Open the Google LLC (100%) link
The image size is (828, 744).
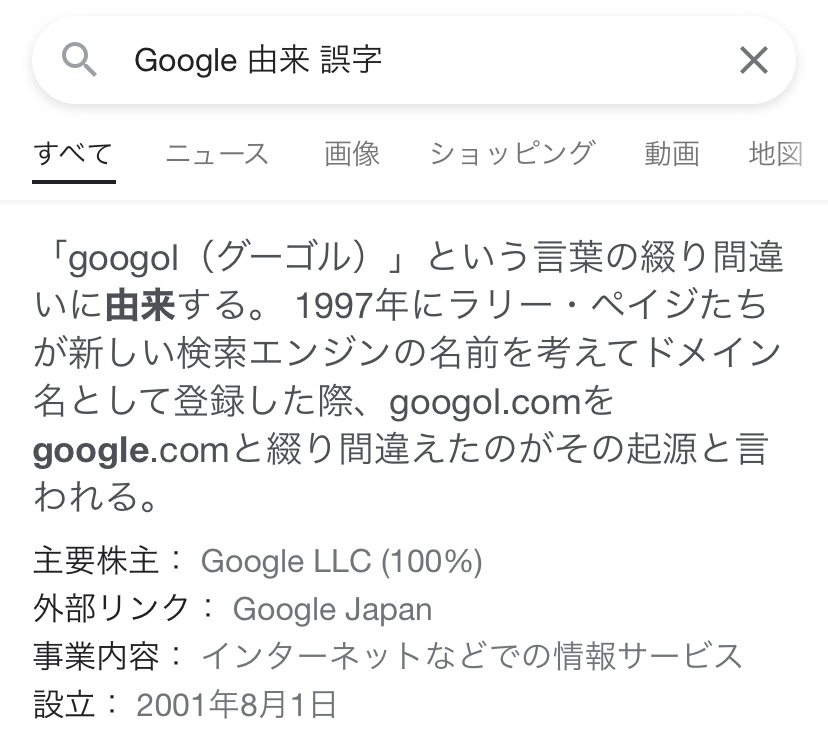coord(341,562)
